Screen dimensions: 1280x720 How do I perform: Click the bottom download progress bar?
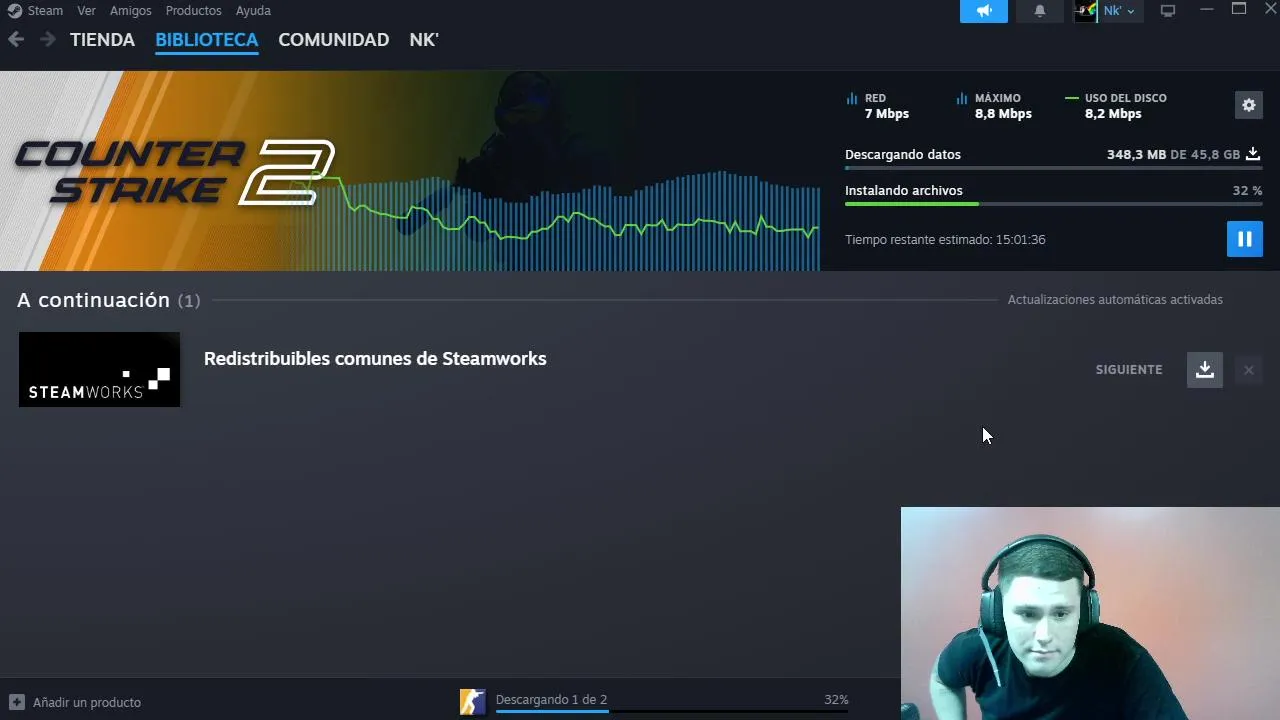pyautogui.click(x=672, y=712)
